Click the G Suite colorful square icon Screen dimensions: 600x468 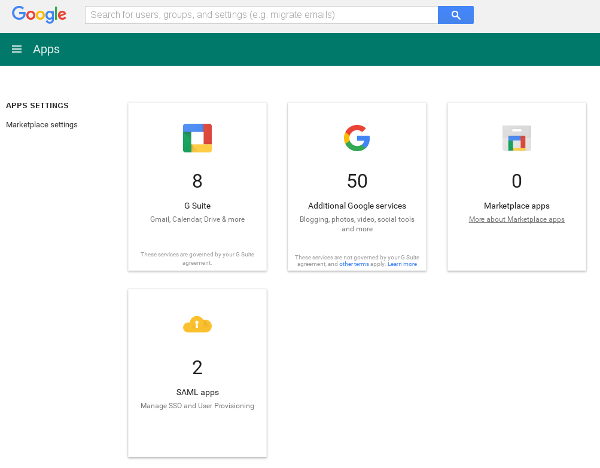point(197,138)
